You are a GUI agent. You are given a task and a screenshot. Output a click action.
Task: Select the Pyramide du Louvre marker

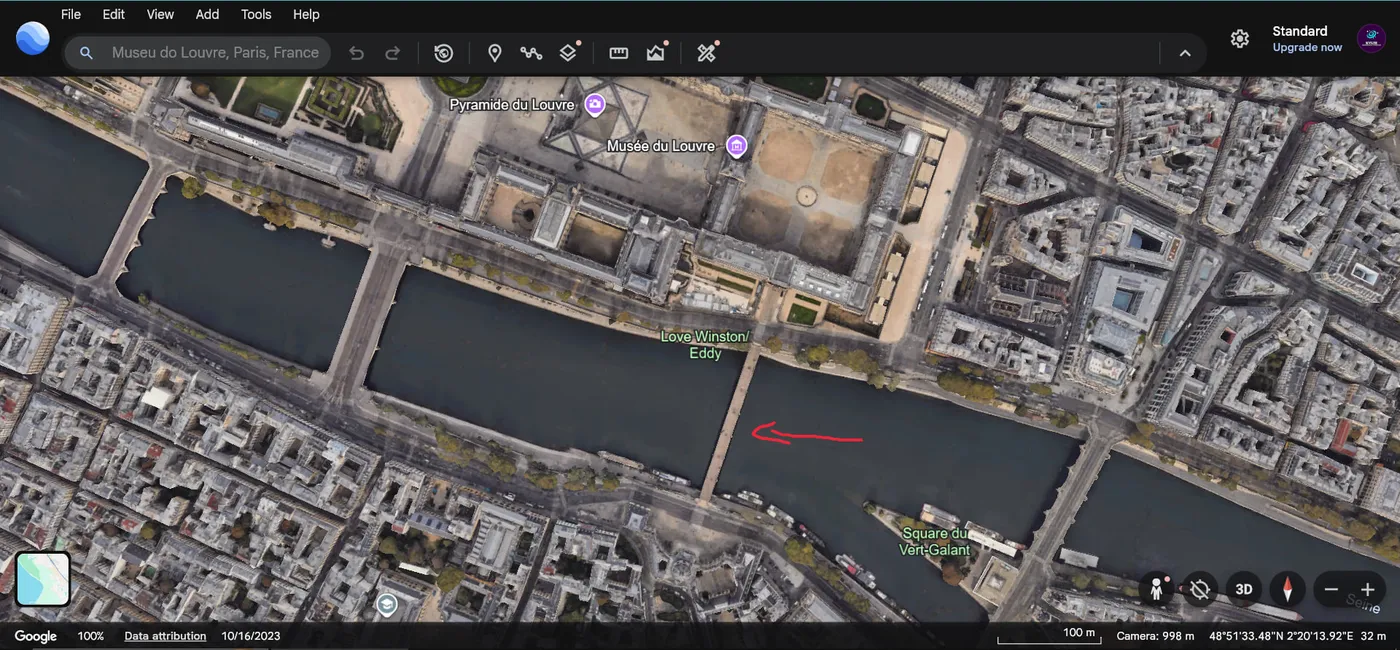(595, 104)
